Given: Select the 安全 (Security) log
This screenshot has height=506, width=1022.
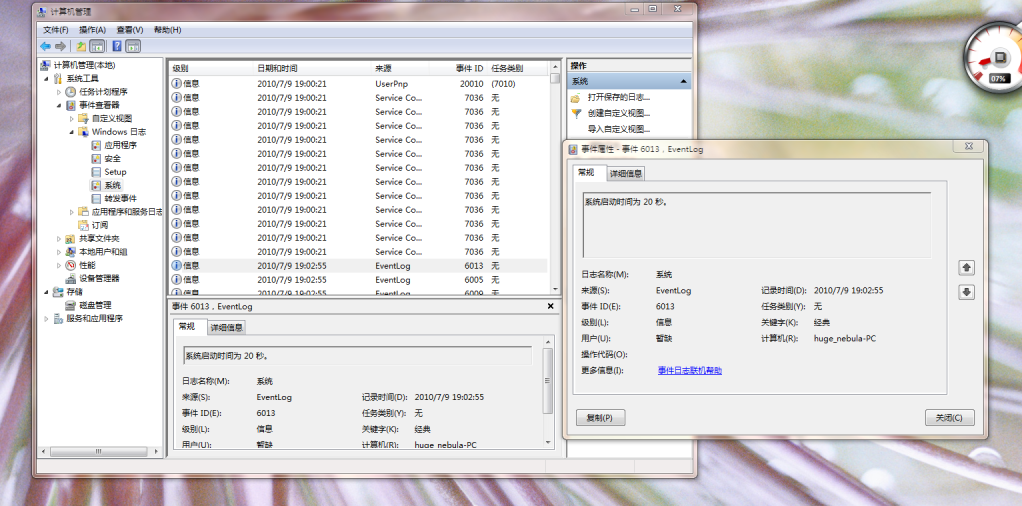Looking at the screenshot, I should pos(112,158).
